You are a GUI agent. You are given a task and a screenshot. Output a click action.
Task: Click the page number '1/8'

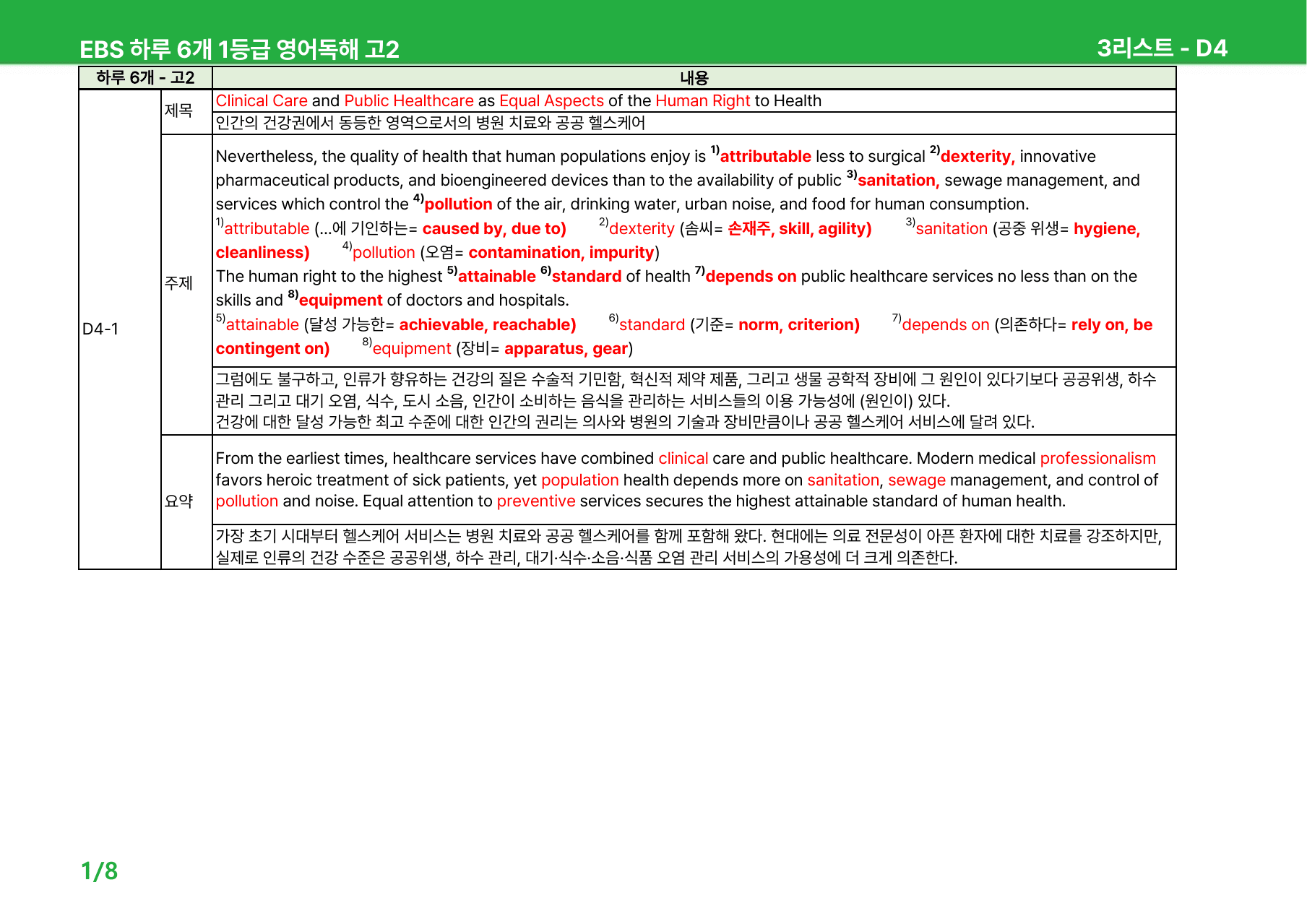99,871
